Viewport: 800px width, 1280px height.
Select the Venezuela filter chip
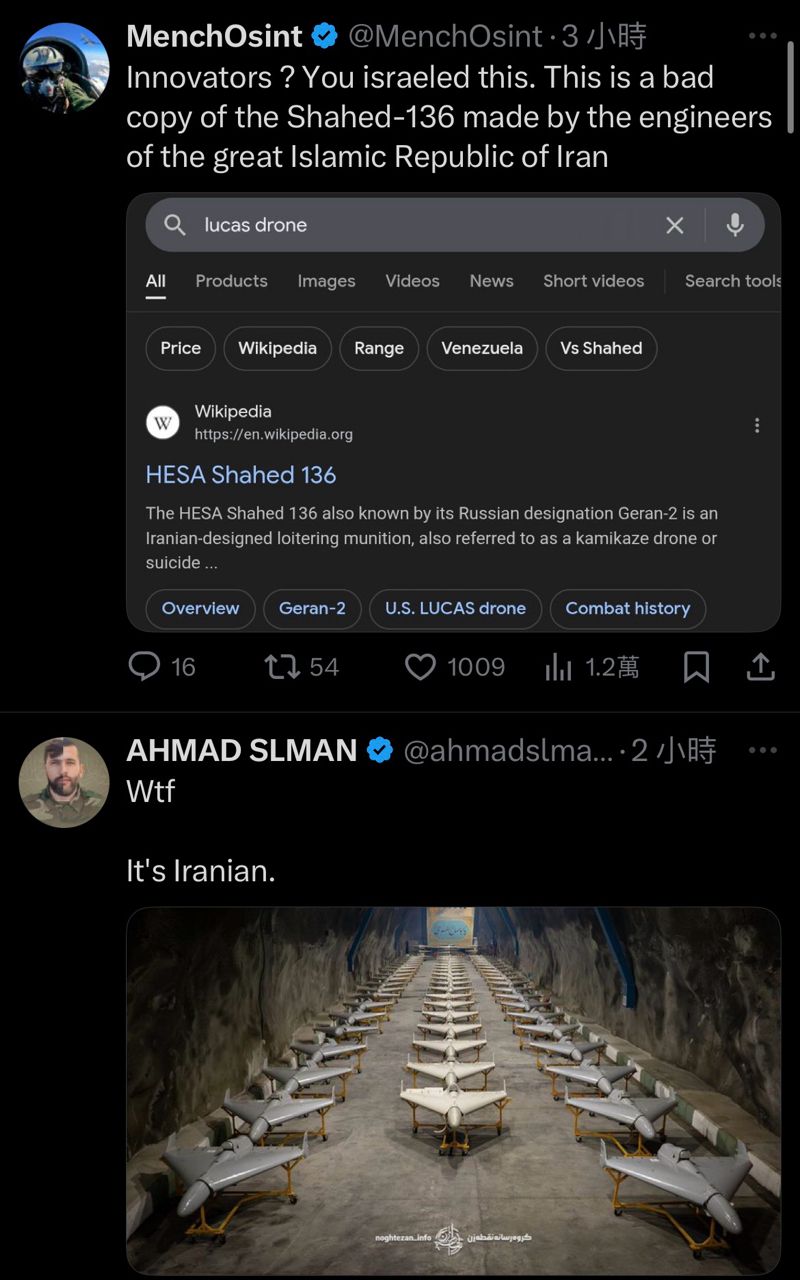click(482, 348)
